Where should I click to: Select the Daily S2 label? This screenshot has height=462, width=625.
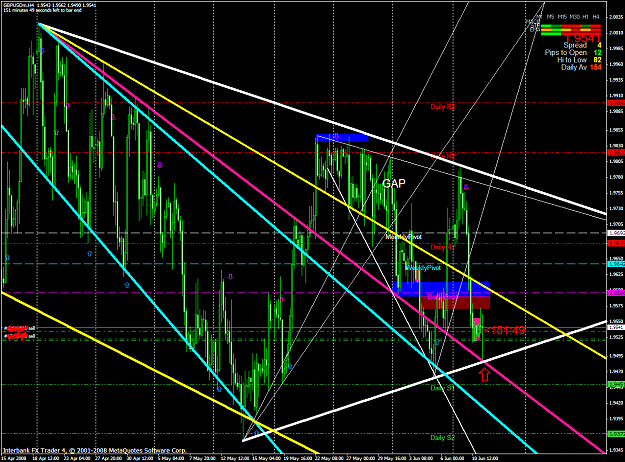[x=442, y=438]
